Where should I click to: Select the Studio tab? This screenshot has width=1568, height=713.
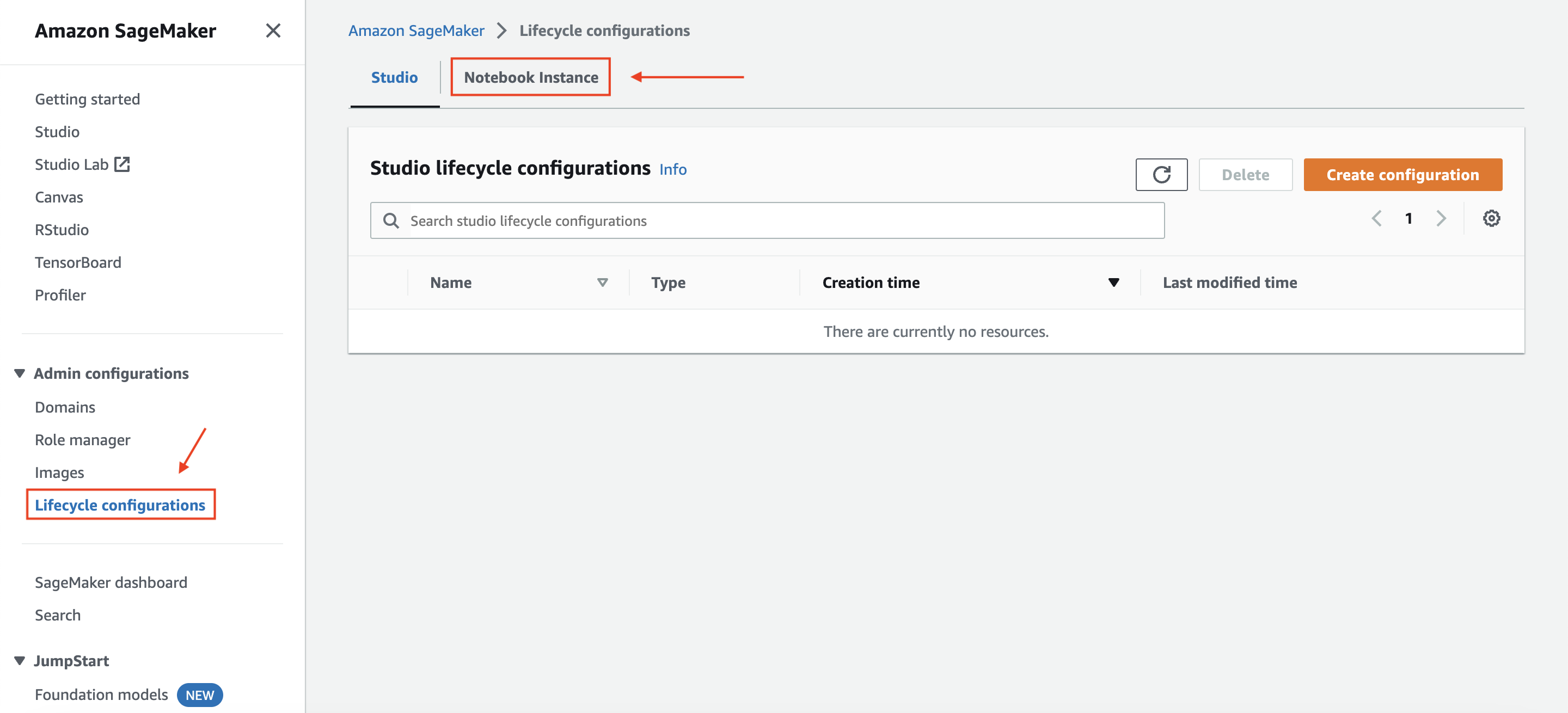394,77
